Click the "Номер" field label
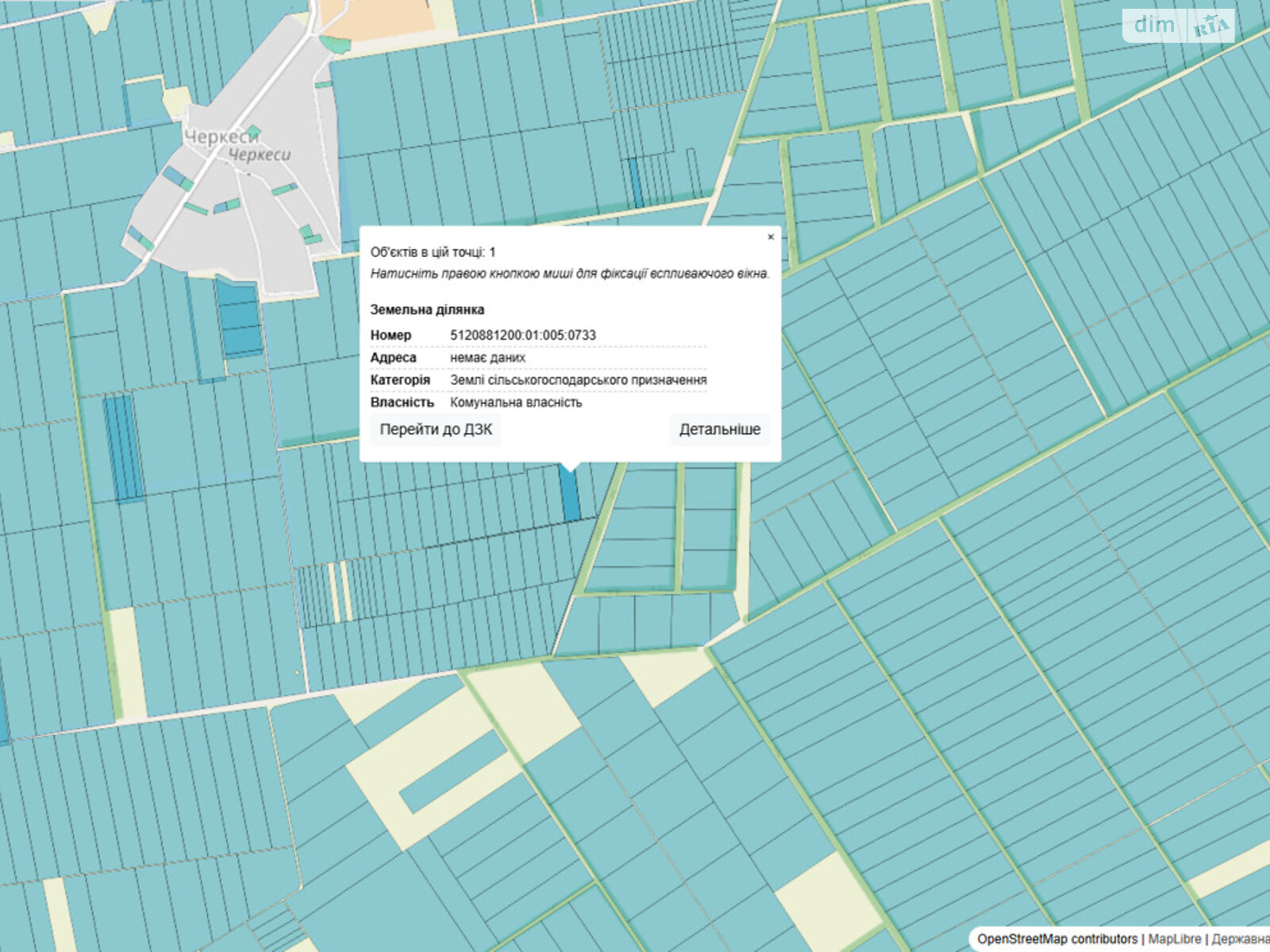The image size is (1270, 952). tap(391, 336)
